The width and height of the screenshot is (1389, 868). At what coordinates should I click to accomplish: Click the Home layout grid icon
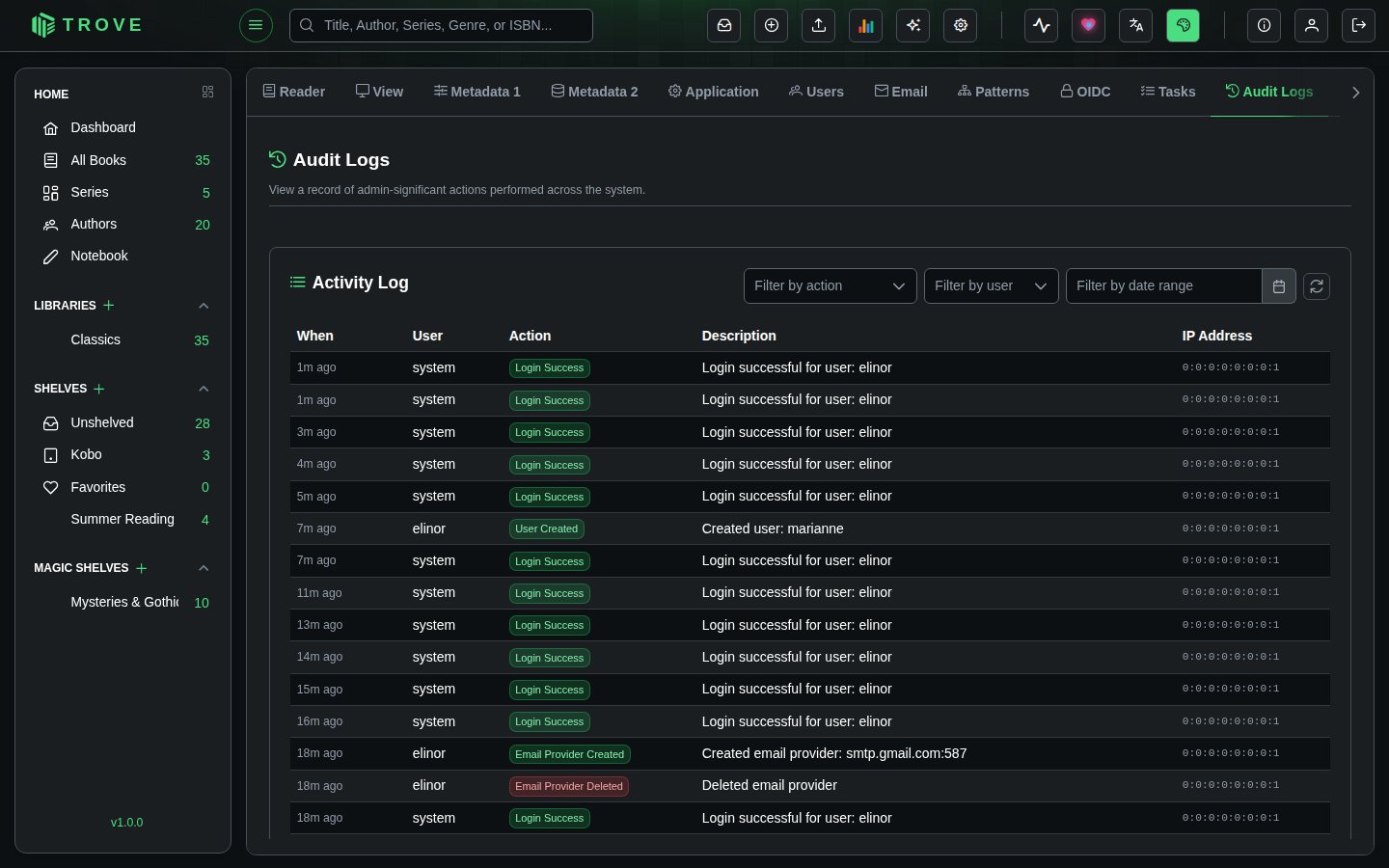pyautogui.click(x=207, y=92)
